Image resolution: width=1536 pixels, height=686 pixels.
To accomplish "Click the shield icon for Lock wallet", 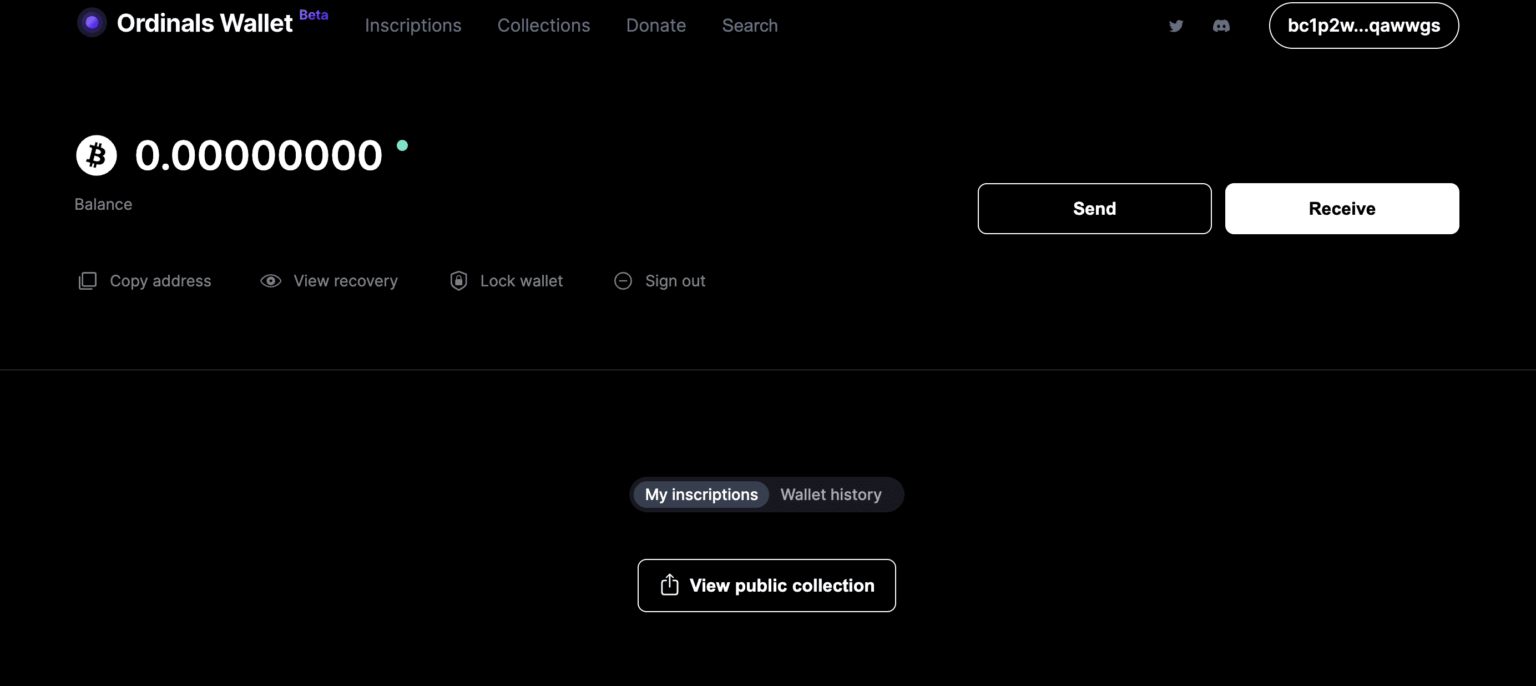I will point(458,281).
